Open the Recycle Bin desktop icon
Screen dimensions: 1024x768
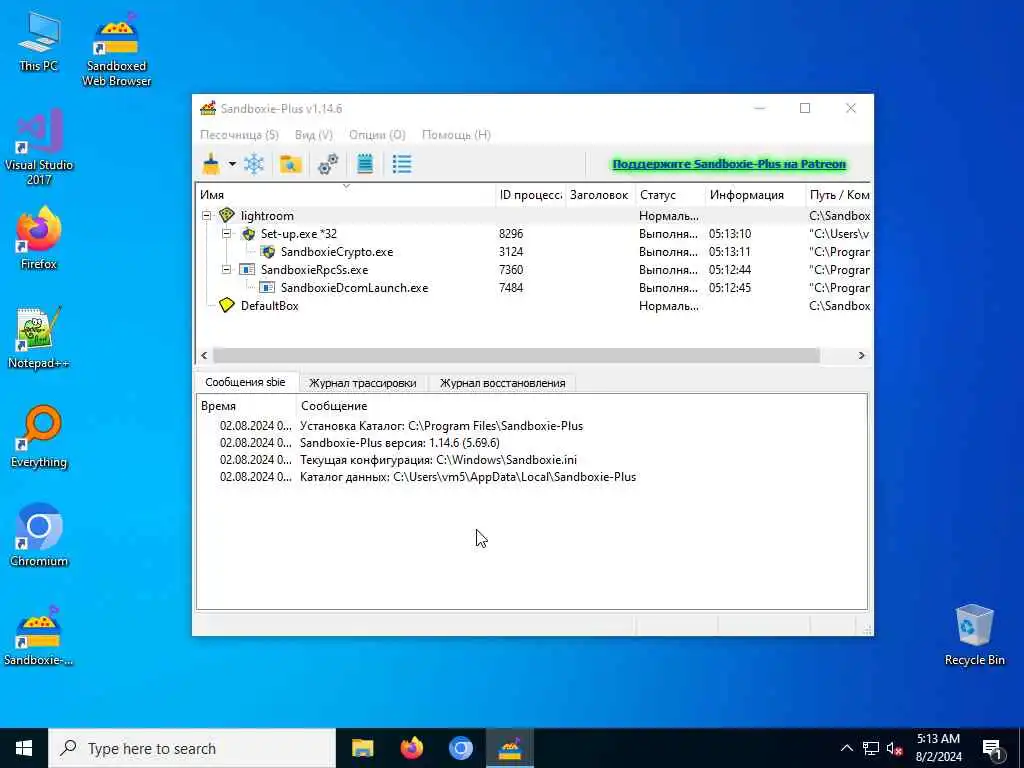click(974, 635)
